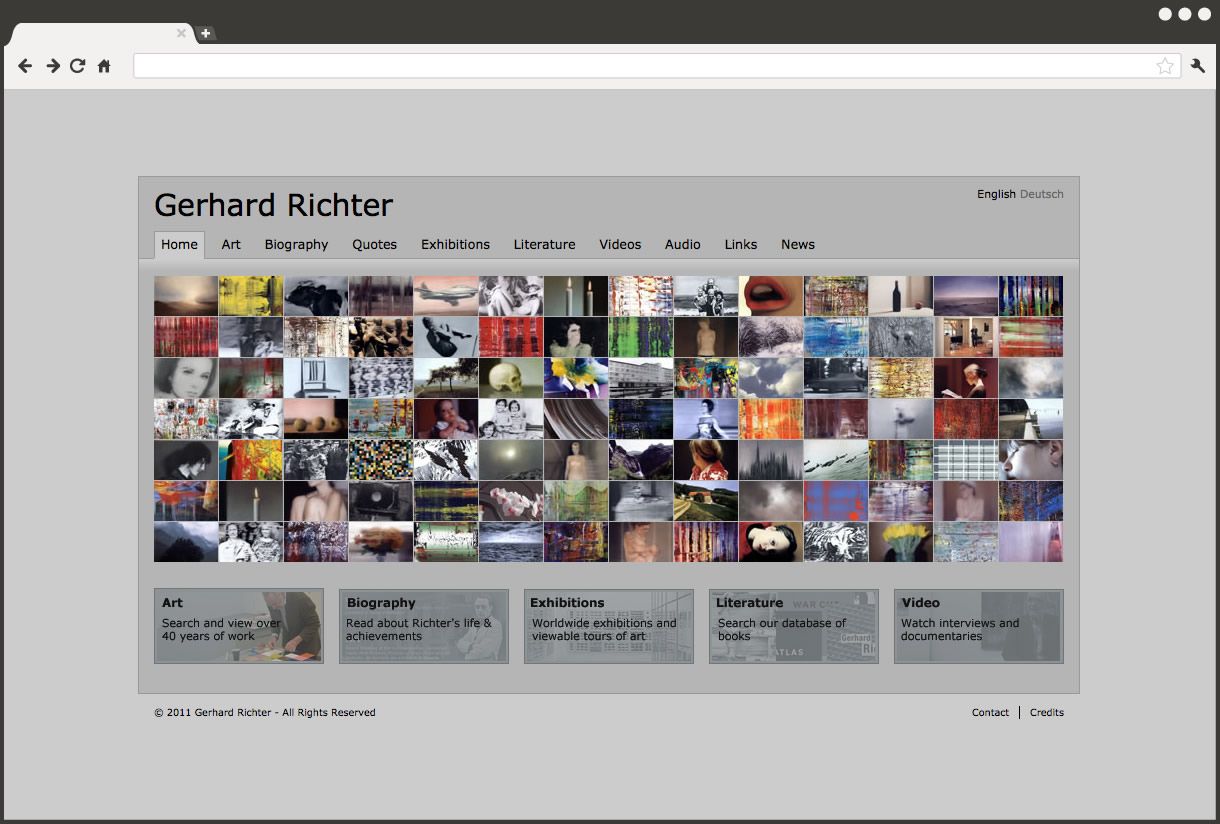Image resolution: width=1220 pixels, height=824 pixels.
Task: Reload the page with the refresh icon
Action: 78,66
